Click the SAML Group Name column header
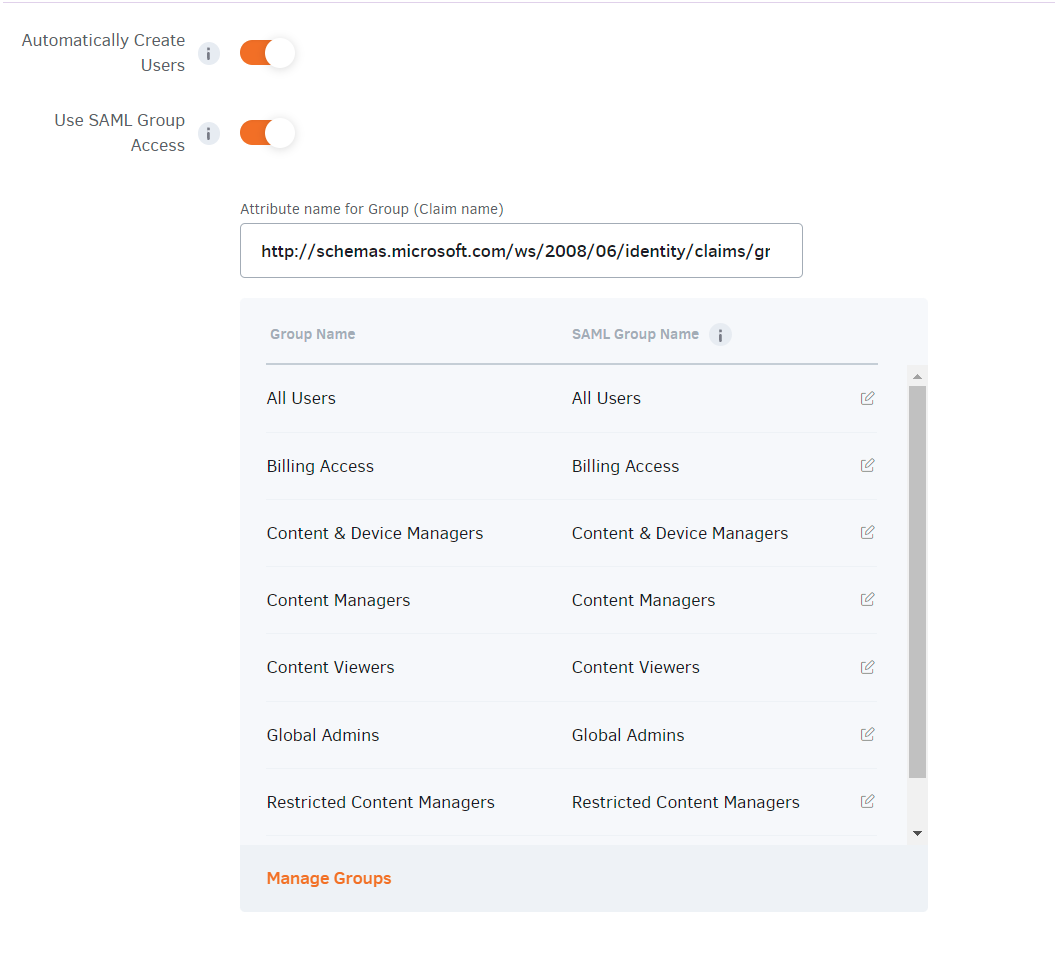 pyautogui.click(x=635, y=334)
